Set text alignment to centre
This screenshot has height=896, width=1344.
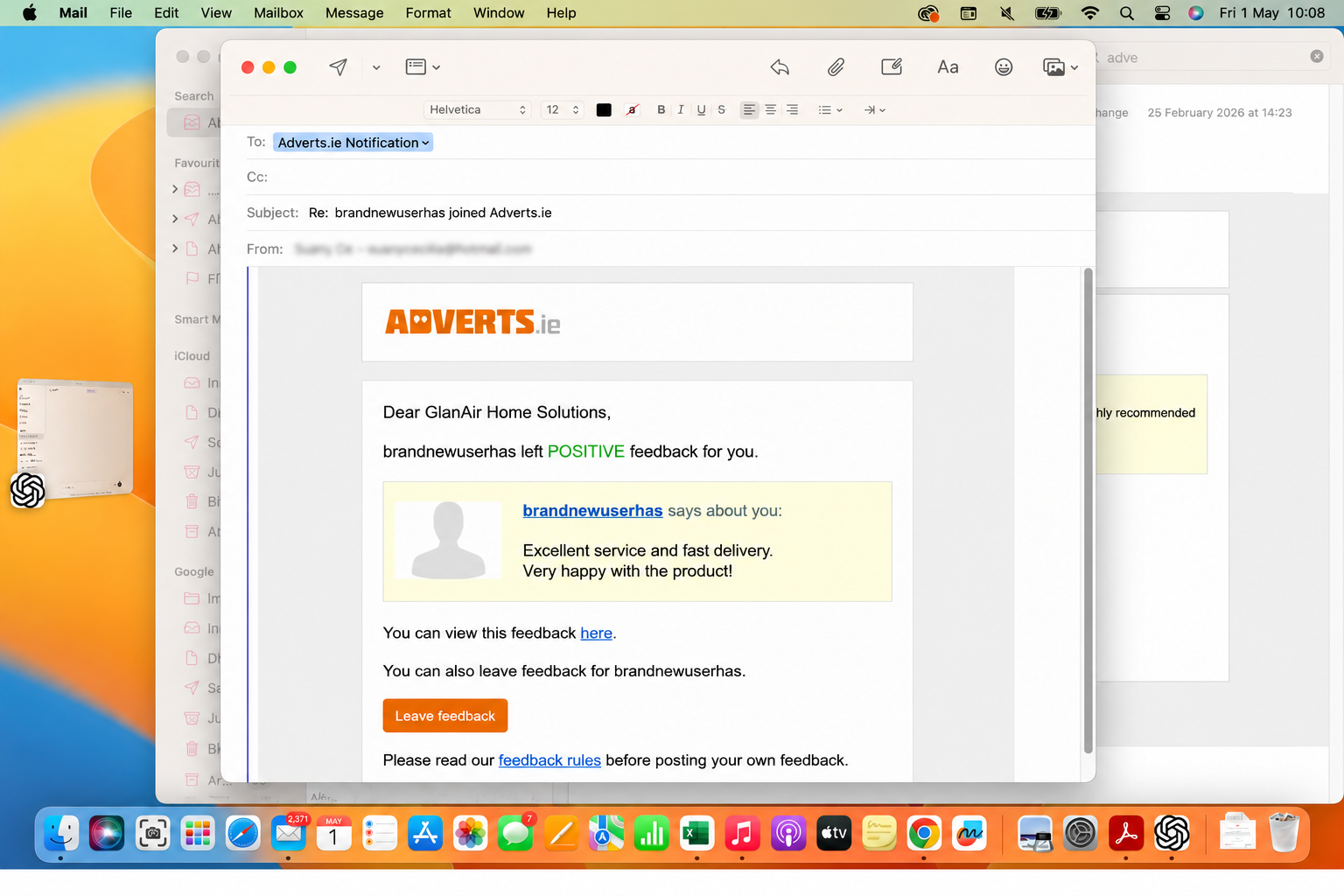771,109
